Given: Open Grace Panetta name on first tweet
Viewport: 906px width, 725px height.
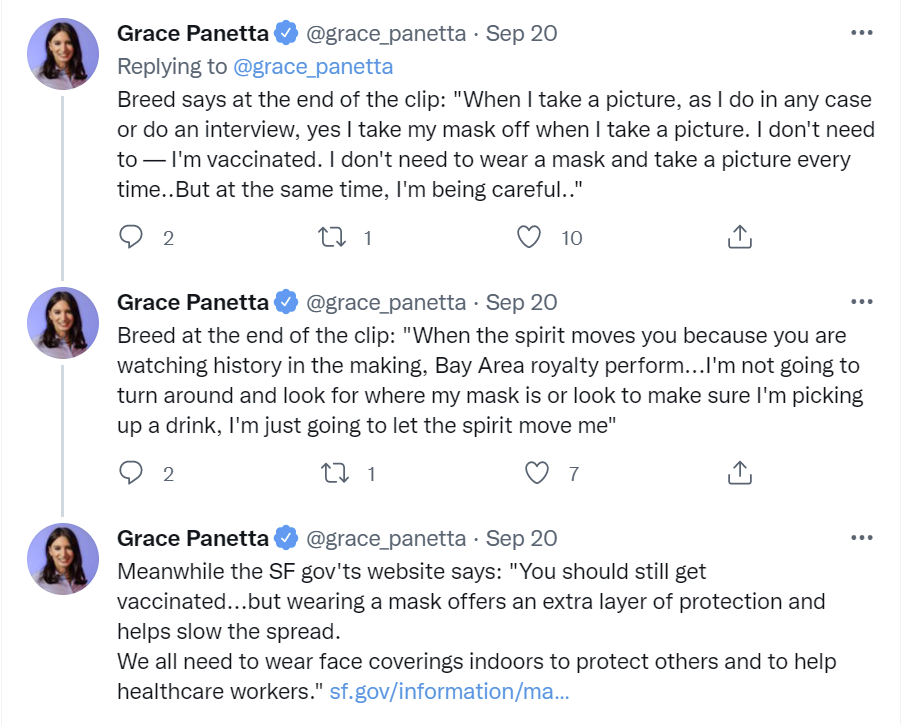Looking at the screenshot, I should point(193,34).
